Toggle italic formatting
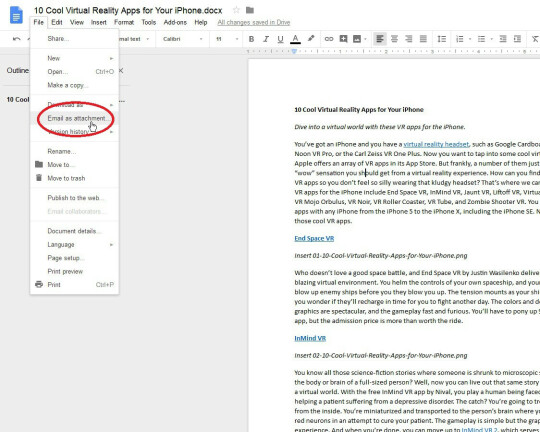 tap(266, 39)
